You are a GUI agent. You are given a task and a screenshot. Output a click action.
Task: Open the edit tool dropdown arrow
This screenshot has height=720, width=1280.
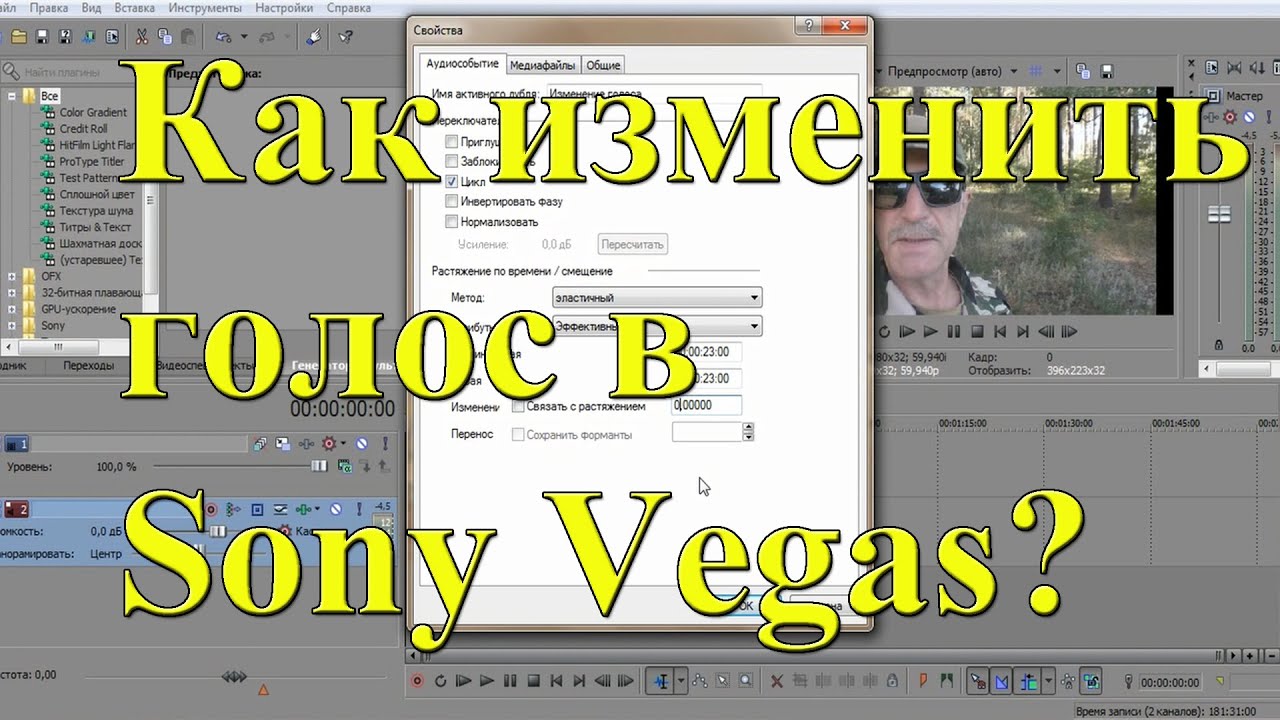click(682, 681)
